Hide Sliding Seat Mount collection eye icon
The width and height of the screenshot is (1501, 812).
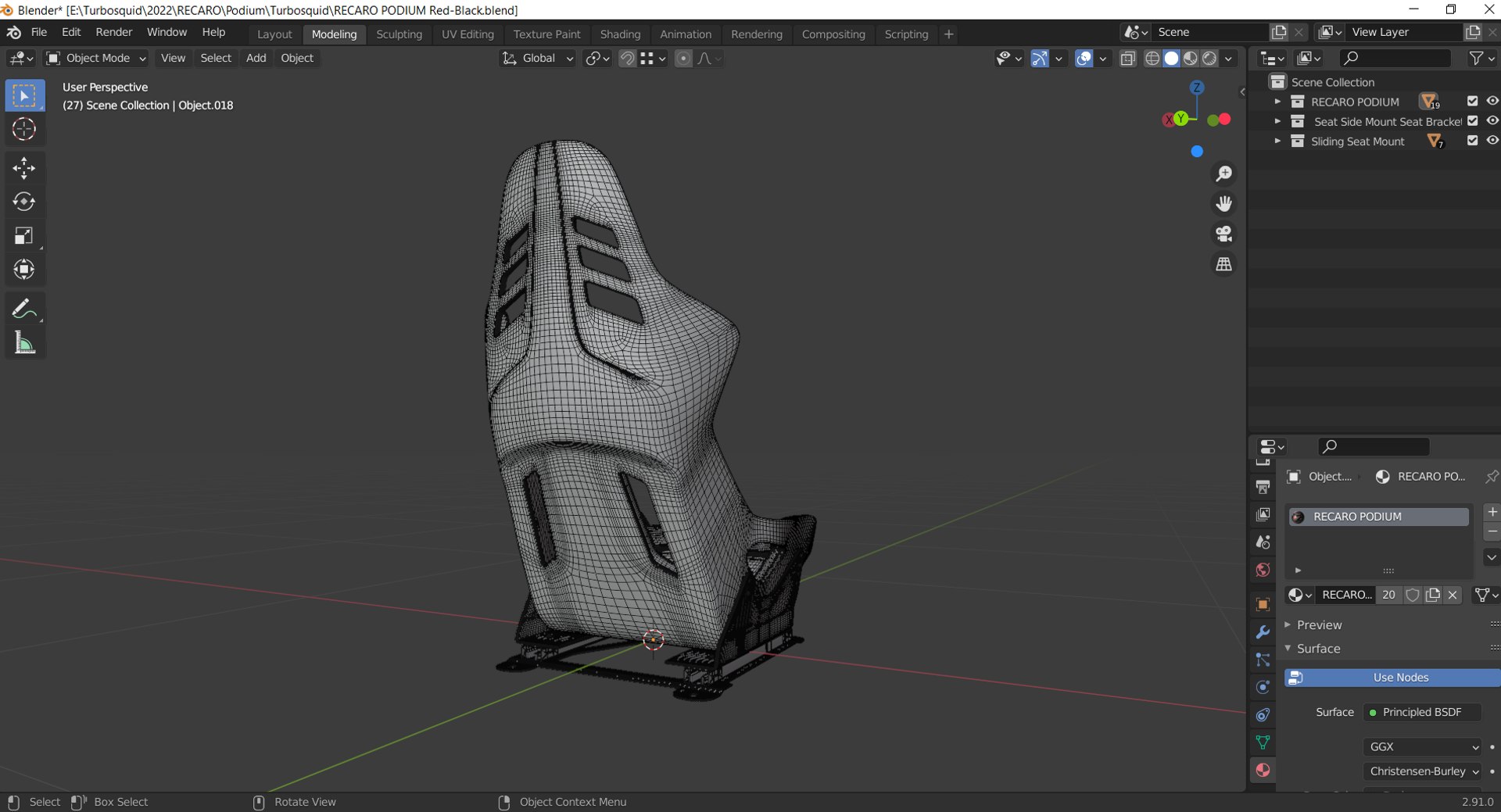coord(1492,141)
